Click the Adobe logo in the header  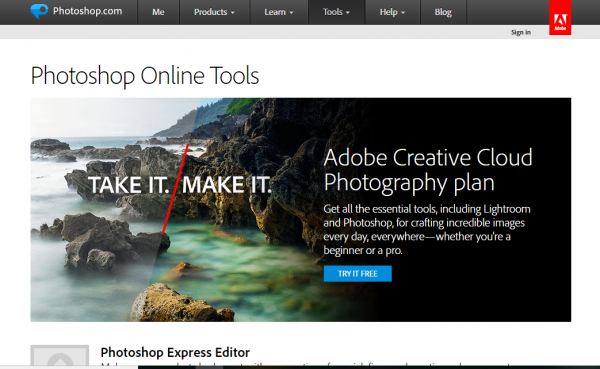pyautogui.click(x=560, y=18)
